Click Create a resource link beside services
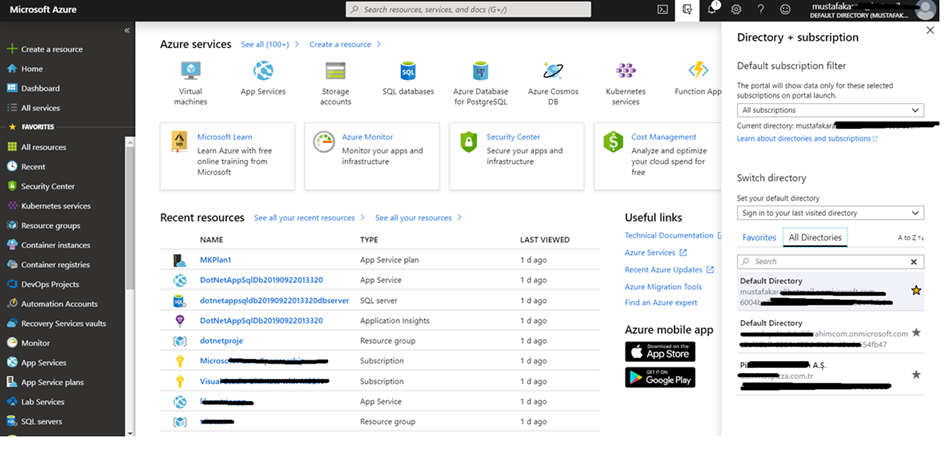This screenshot has width=949, height=450. tap(345, 44)
